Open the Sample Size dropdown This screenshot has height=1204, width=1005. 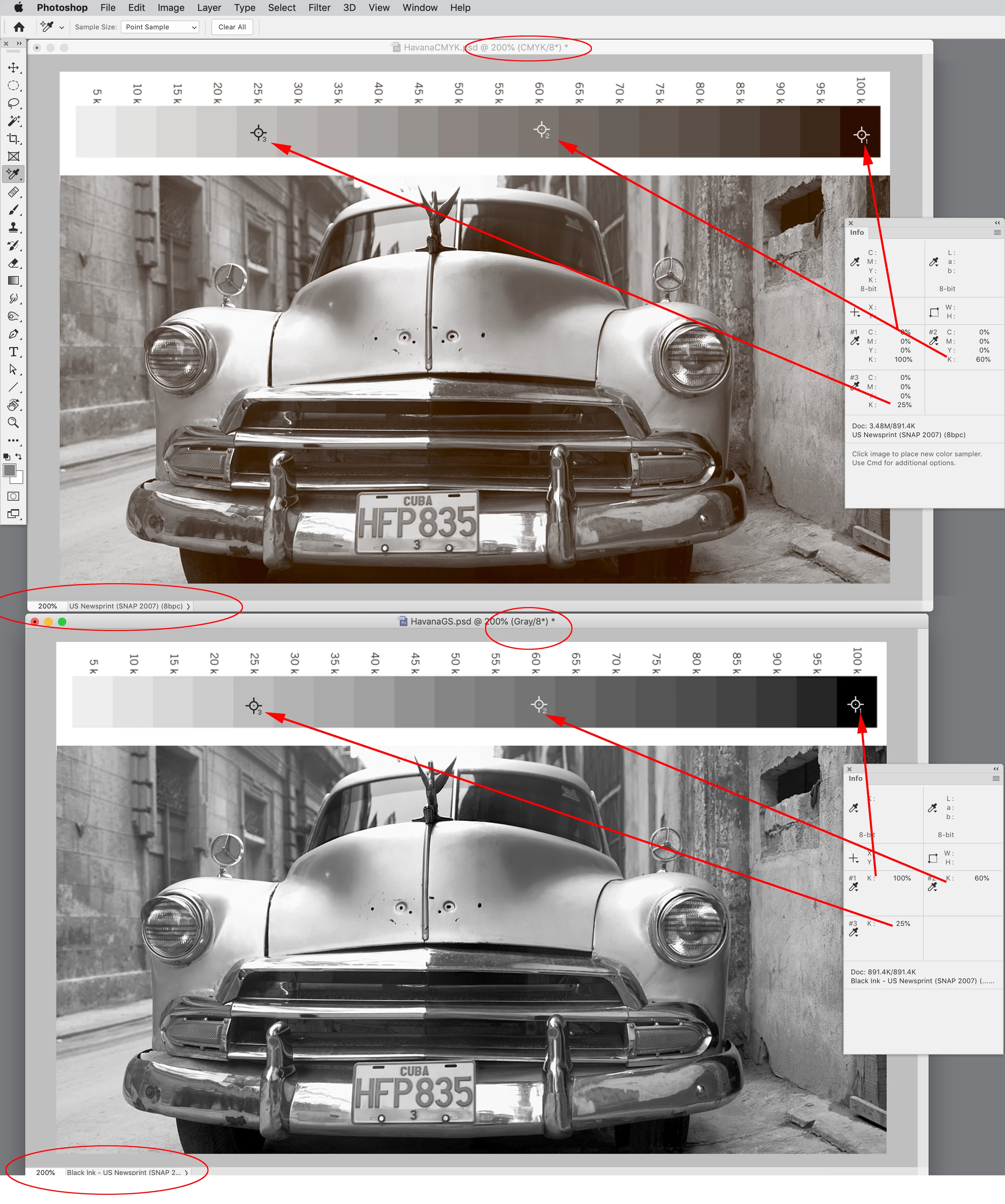click(160, 27)
